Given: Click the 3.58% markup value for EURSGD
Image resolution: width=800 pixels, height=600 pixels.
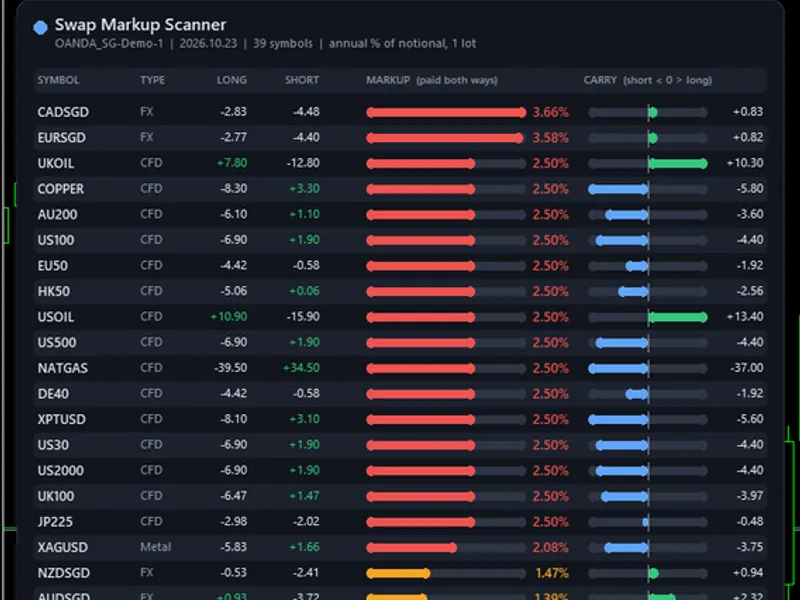Looking at the screenshot, I should [x=551, y=138].
